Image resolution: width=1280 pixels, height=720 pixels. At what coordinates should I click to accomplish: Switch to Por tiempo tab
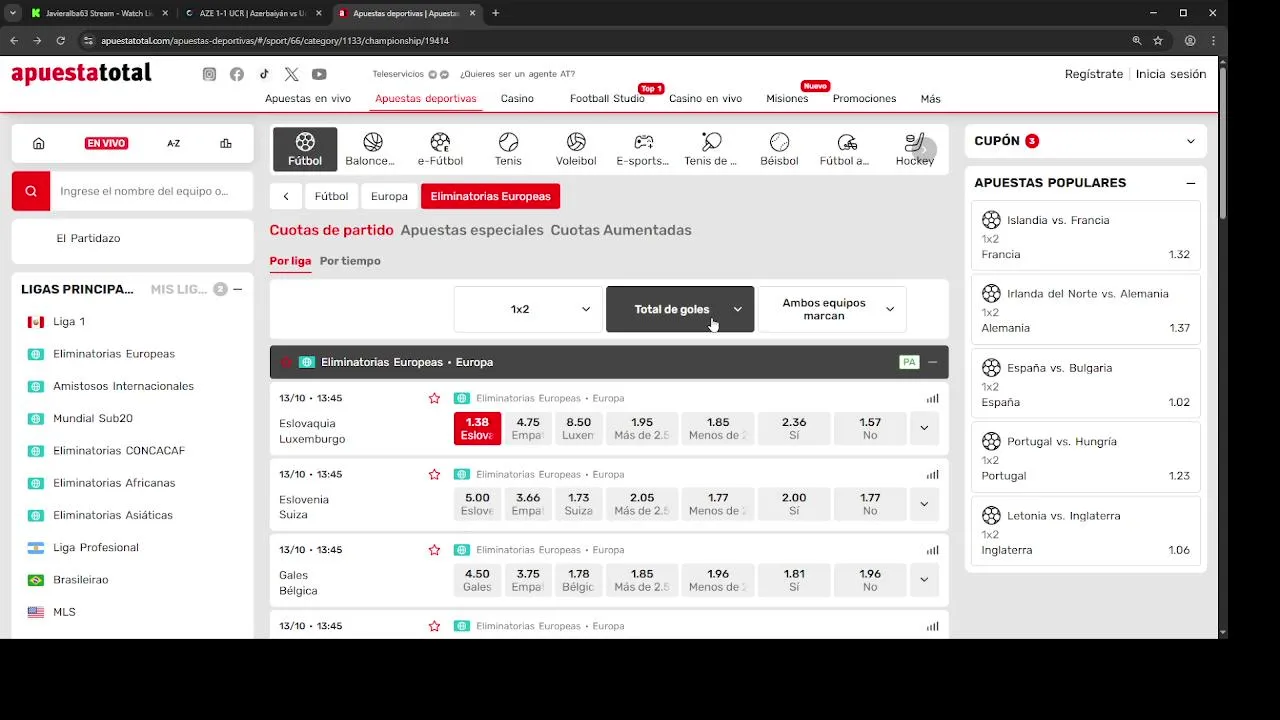[x=350, y=261]
